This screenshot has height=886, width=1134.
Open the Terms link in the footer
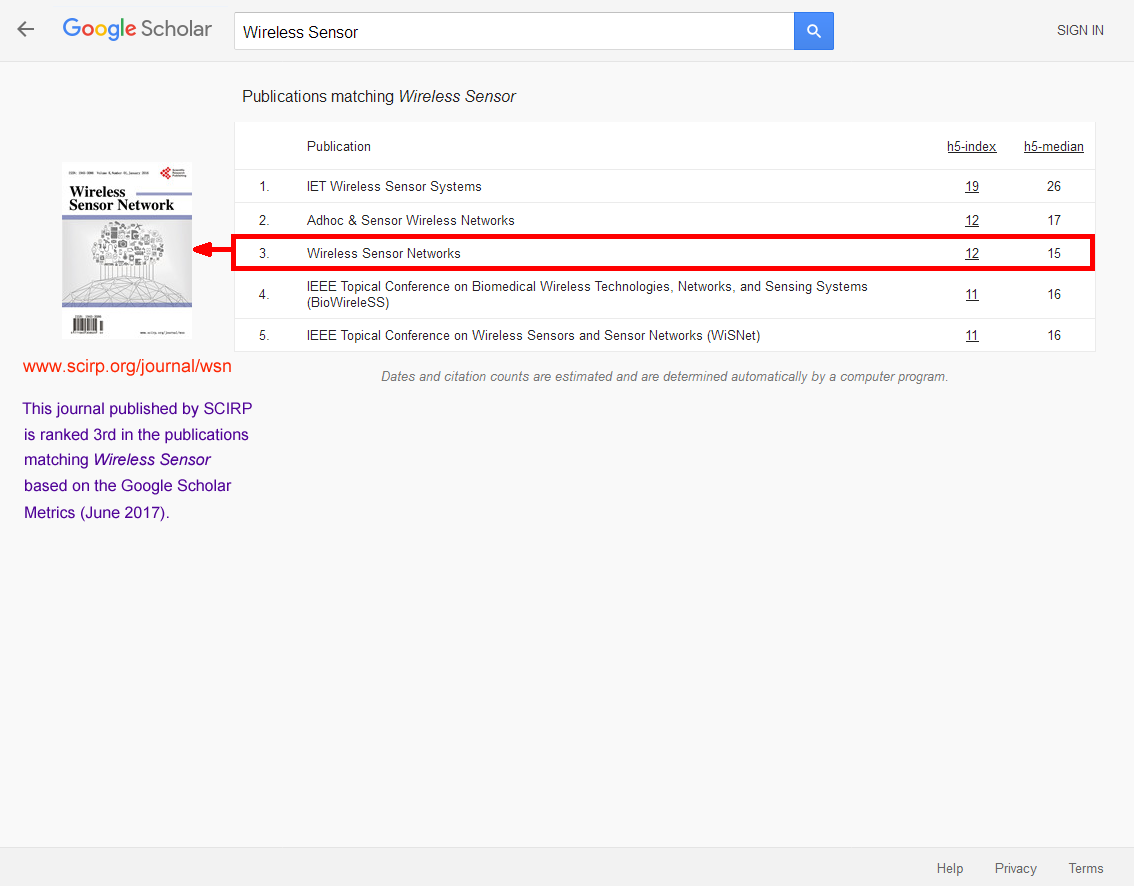coord(1086,868)
